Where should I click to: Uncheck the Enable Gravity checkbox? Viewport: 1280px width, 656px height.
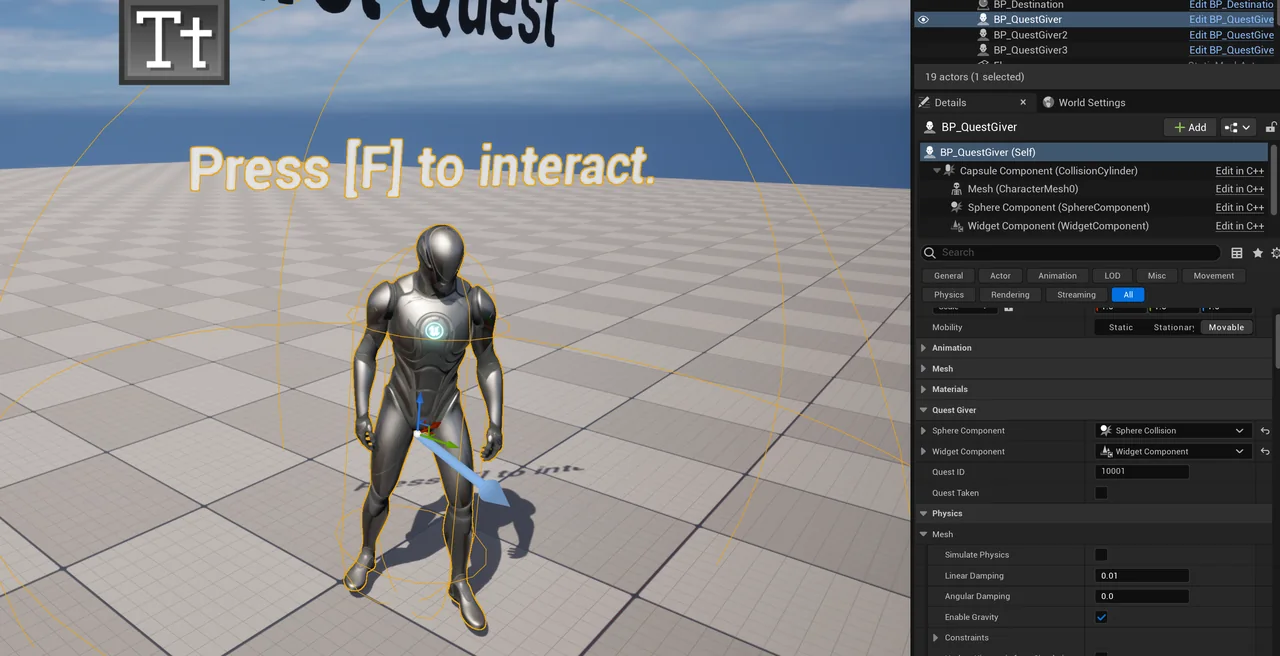pos(1101,617)
